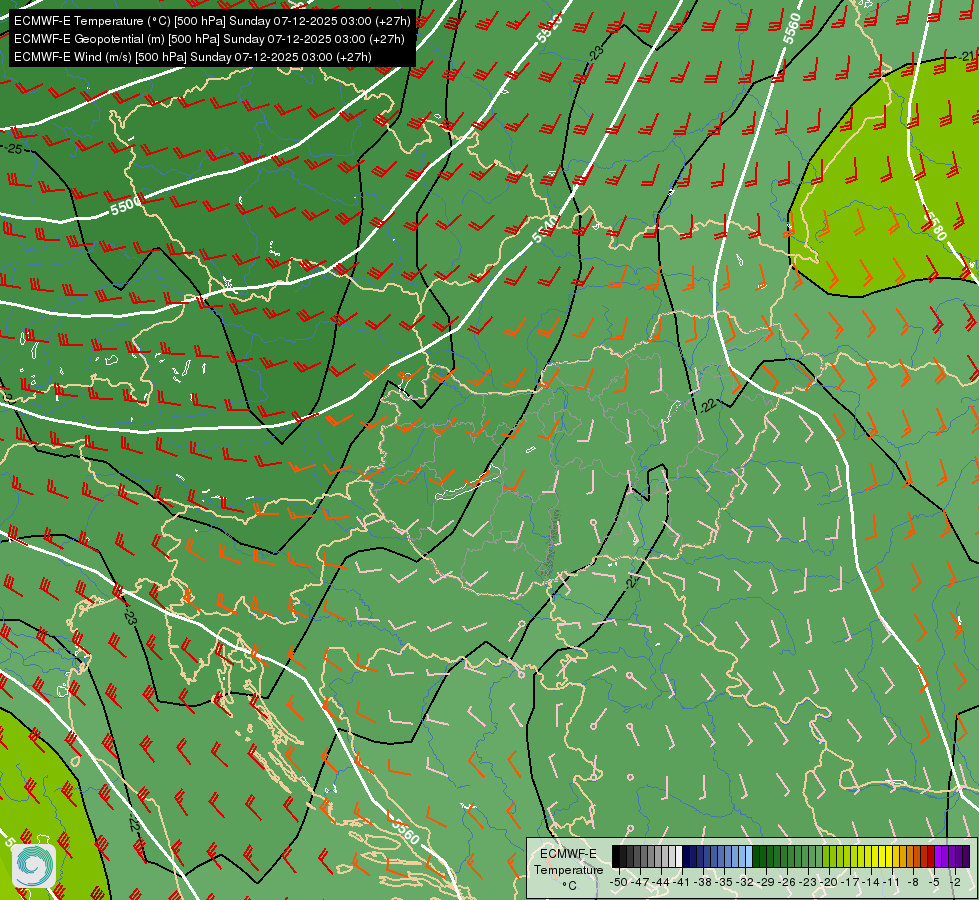Click the -17 value in the legend
Screen dimensions: 979x900
pyautogui.click(x=850, y=882)
